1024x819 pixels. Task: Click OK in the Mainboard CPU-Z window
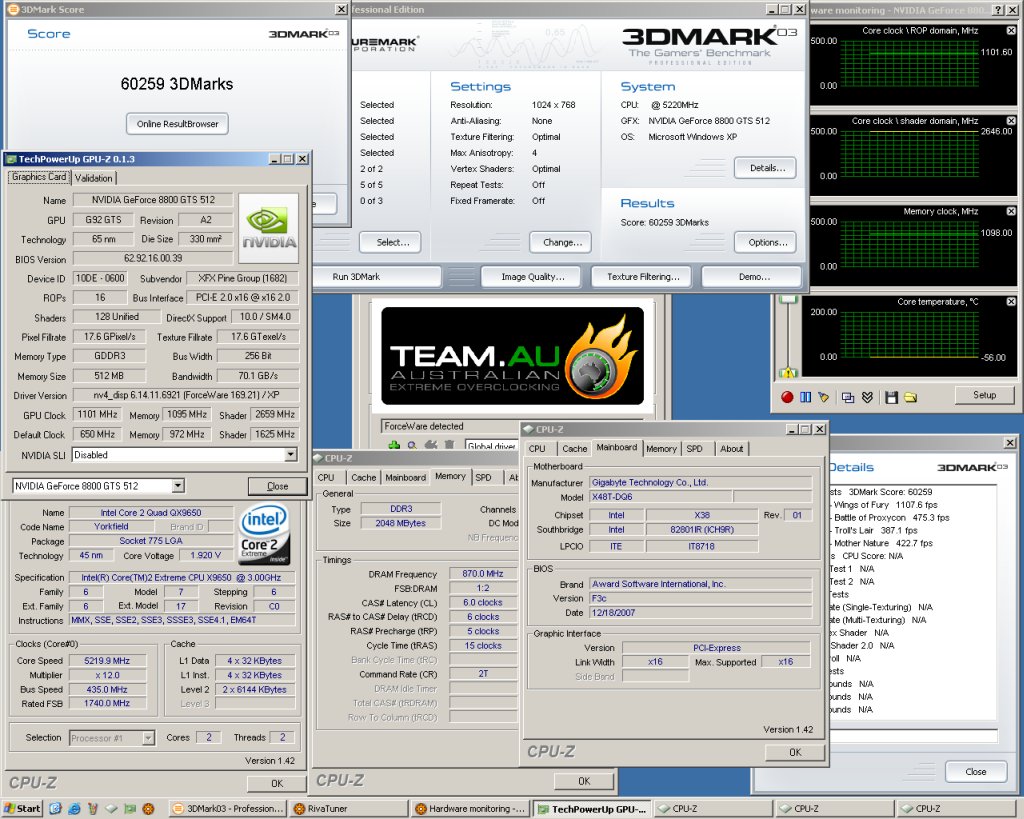(795, 752)
